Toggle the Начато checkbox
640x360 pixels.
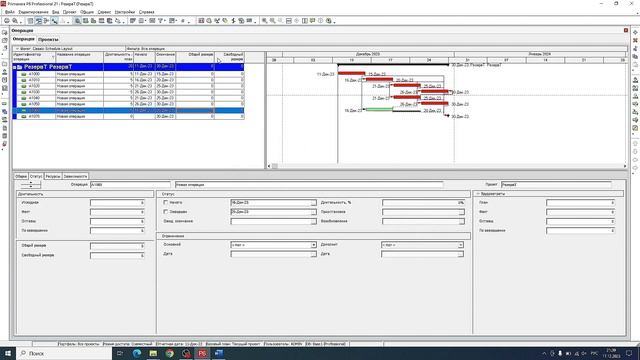(166, 202)
